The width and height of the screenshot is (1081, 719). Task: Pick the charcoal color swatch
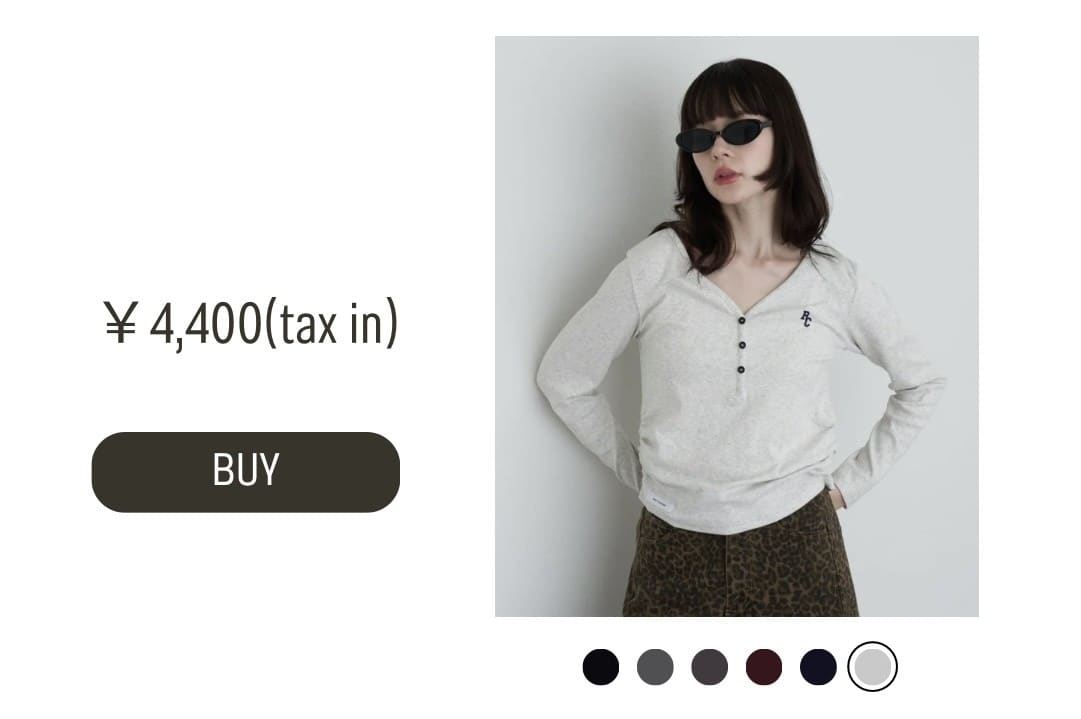709,667
